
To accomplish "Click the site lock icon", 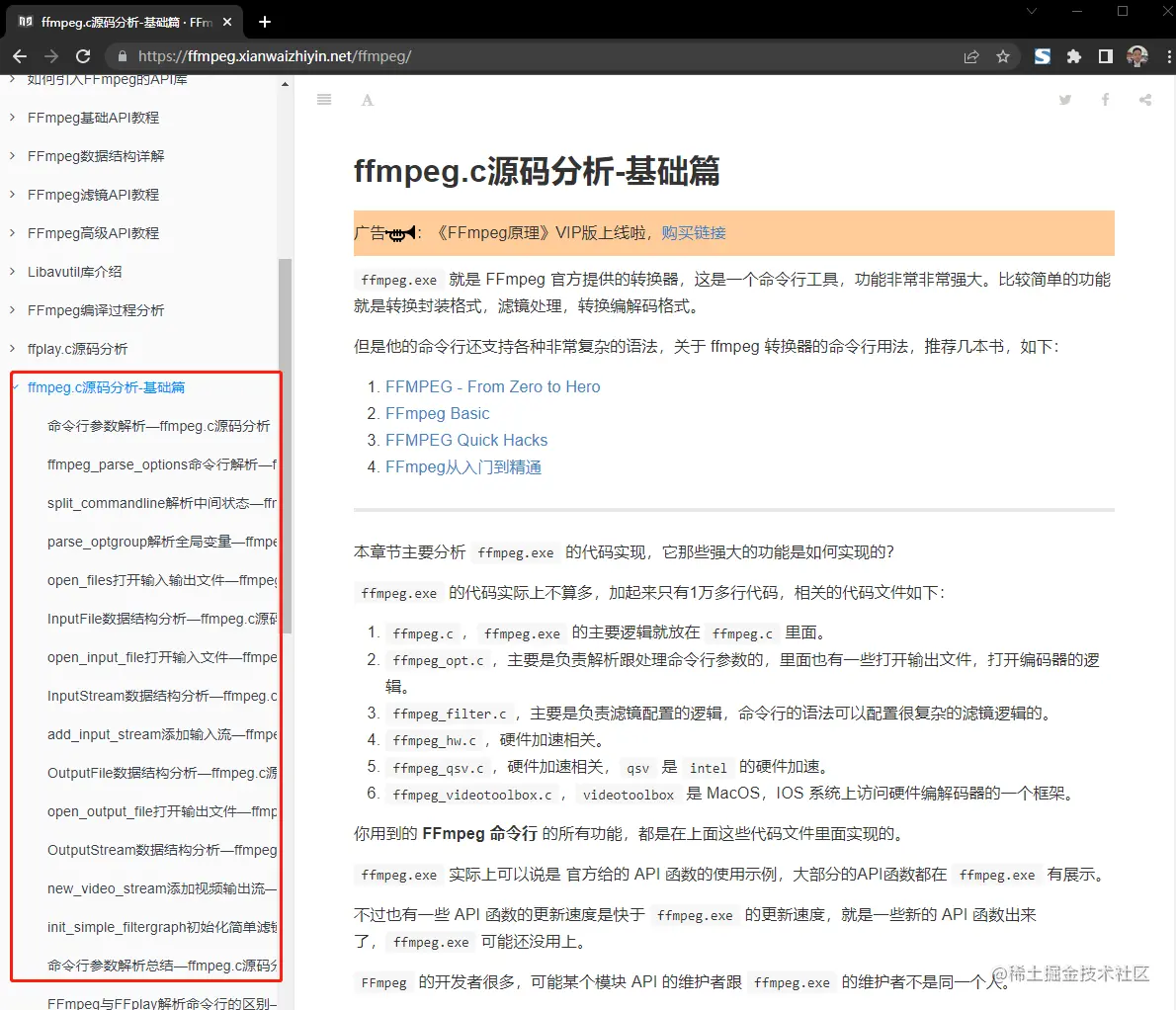I will tap(123, 56).
